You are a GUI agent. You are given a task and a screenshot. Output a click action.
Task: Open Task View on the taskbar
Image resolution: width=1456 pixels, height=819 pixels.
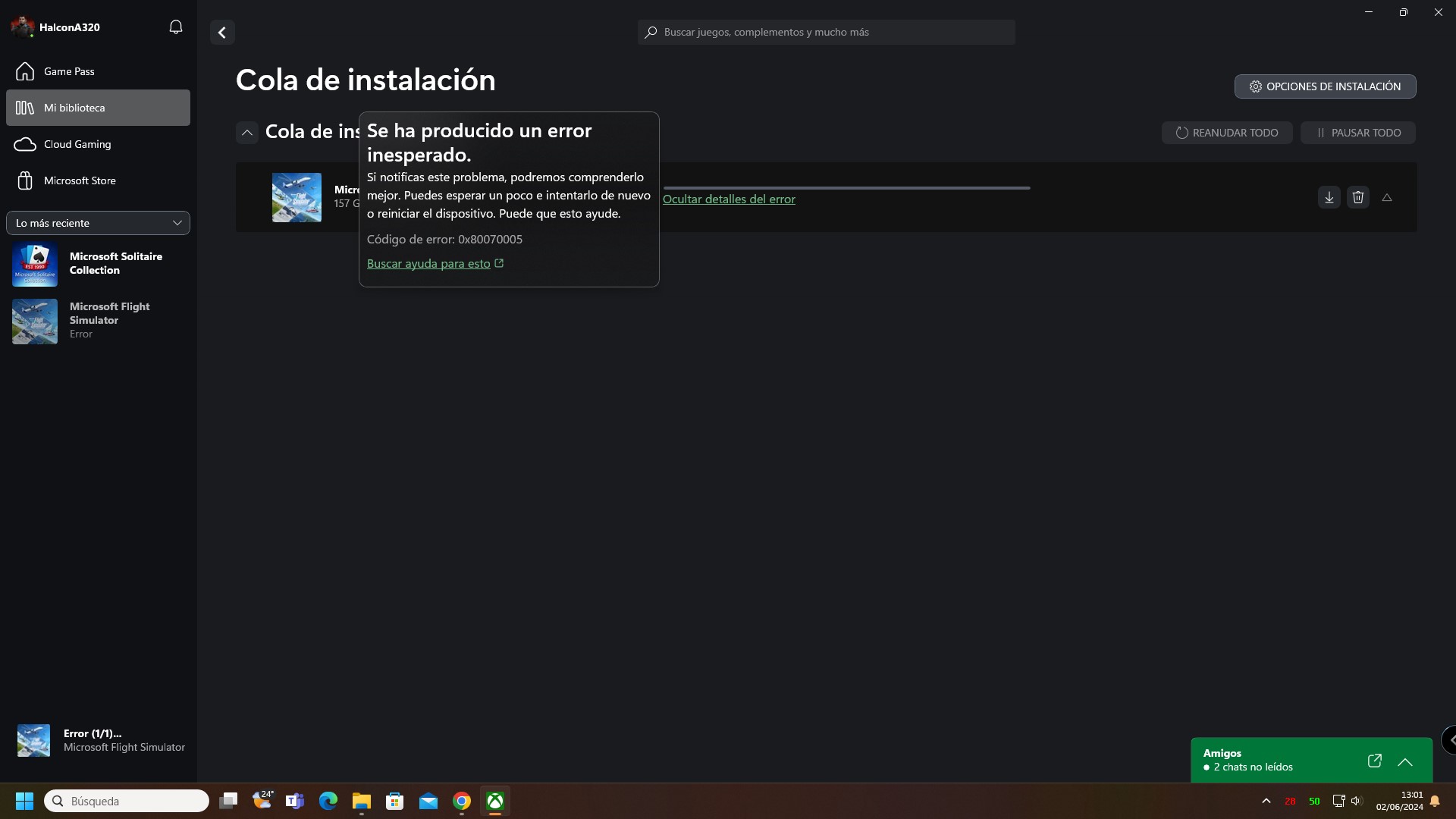point(228,801)
